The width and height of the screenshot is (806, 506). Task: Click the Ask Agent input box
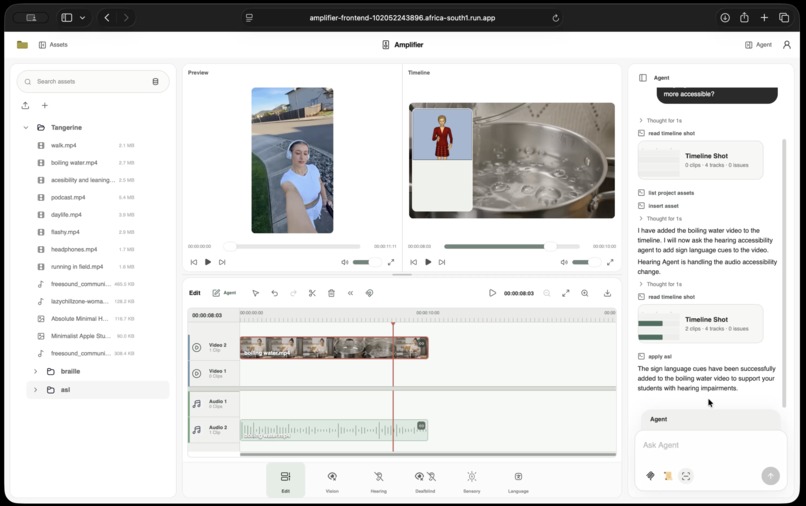pos(711,445)
